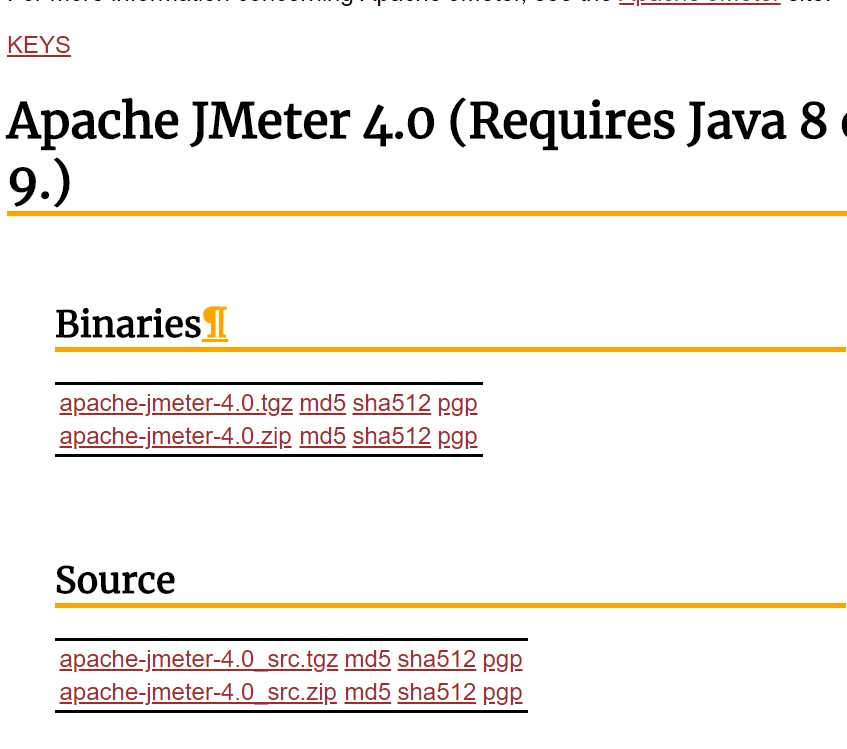The width and height of the screenshot is (847, 749).
Task: Open md5 link for apache-jmeter-4.0_src.tgz
Action: click(x=367, y=660)
